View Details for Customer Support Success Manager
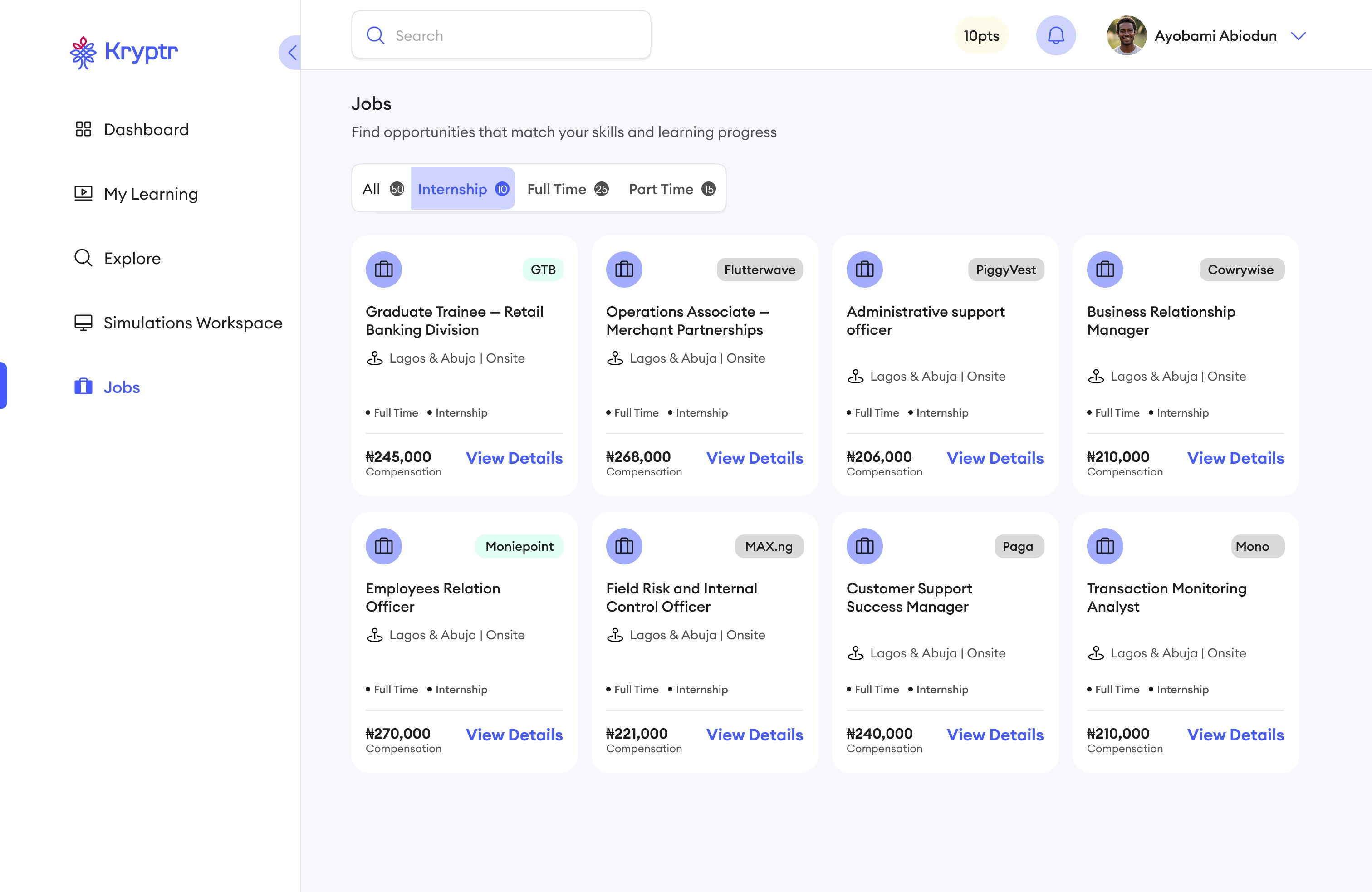 (x=995, y=735)
